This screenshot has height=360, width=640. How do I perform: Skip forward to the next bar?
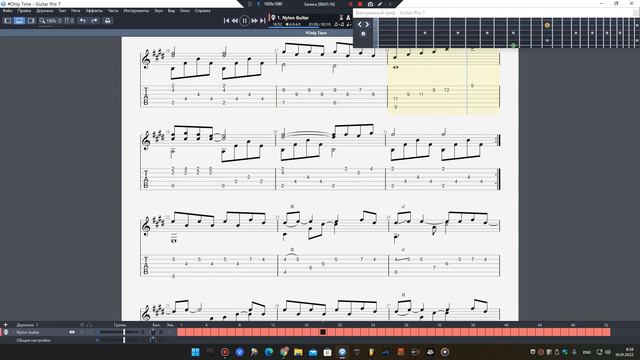pos(254,20)
